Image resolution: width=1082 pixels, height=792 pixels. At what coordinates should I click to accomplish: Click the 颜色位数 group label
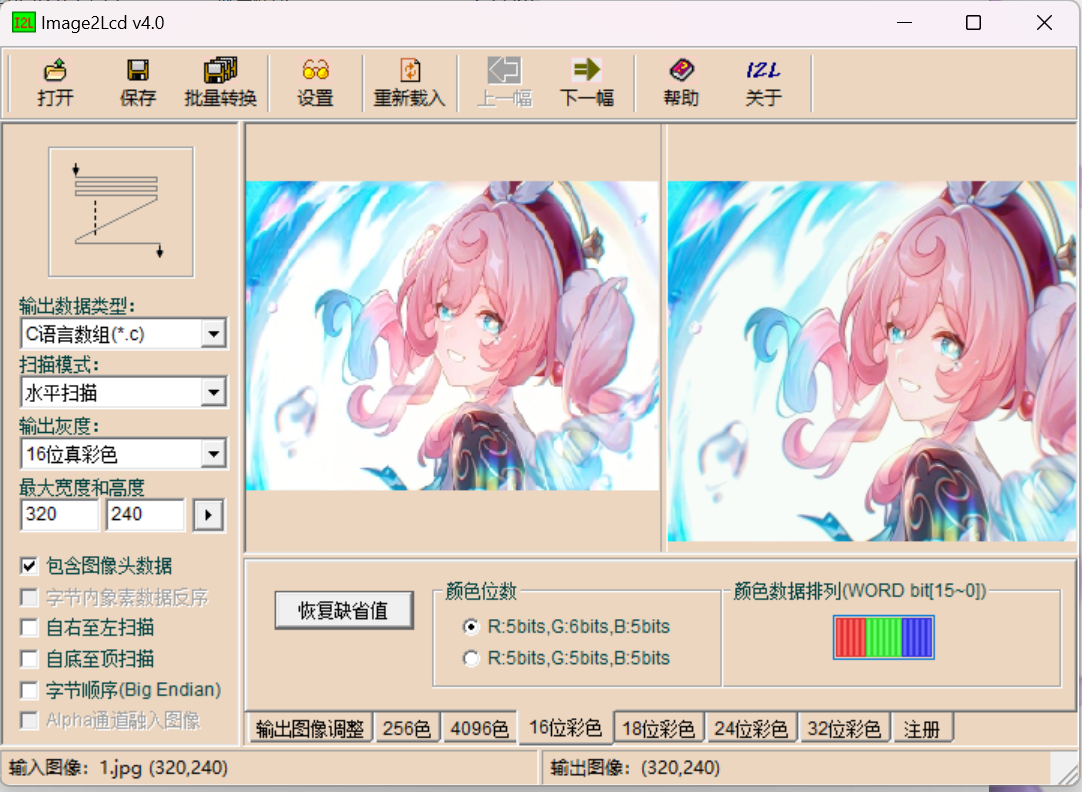481,591
